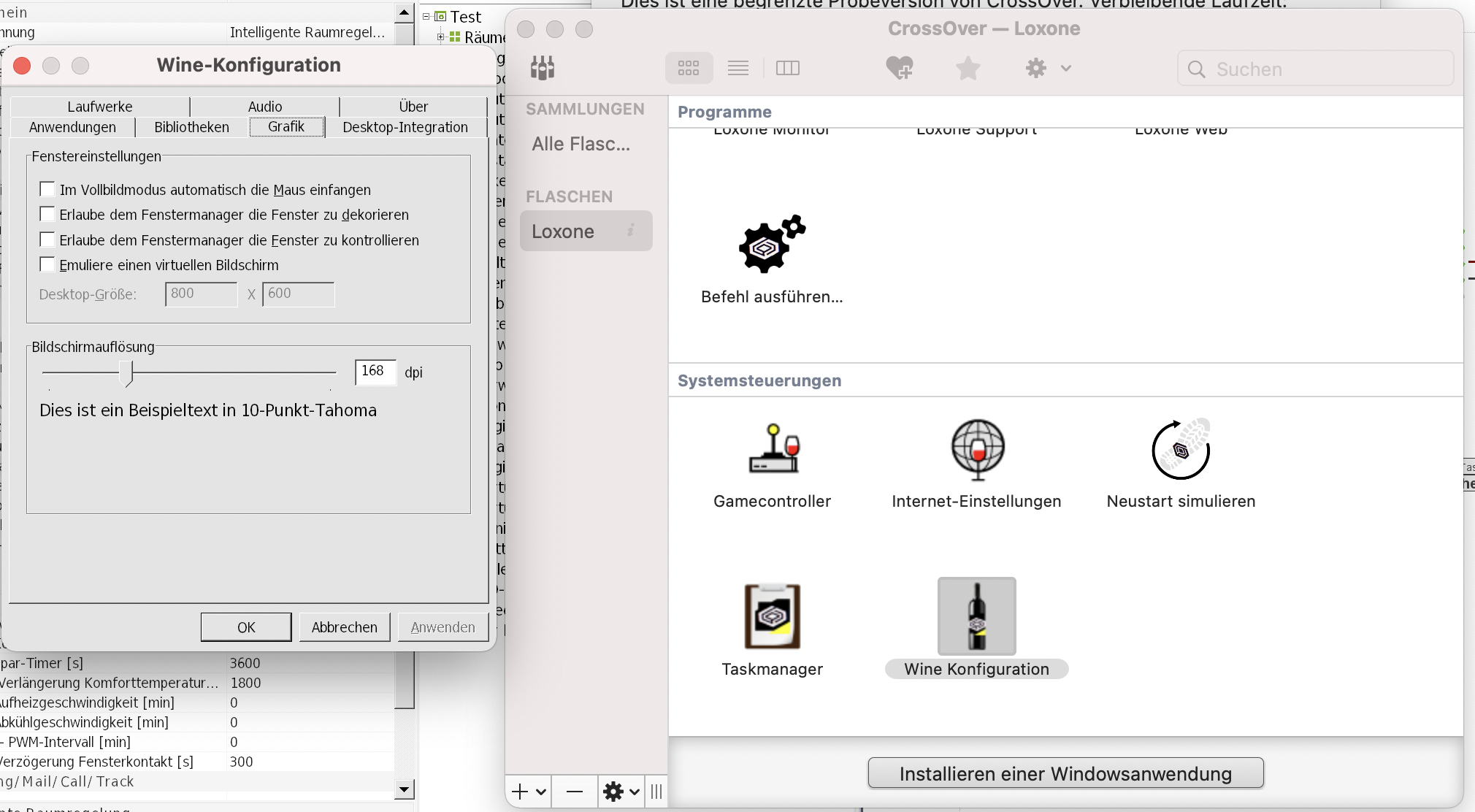Click the heart-plus icon in toolbar
The image size is (1475, 812).
pyautogui.click(x=899, y=69)
